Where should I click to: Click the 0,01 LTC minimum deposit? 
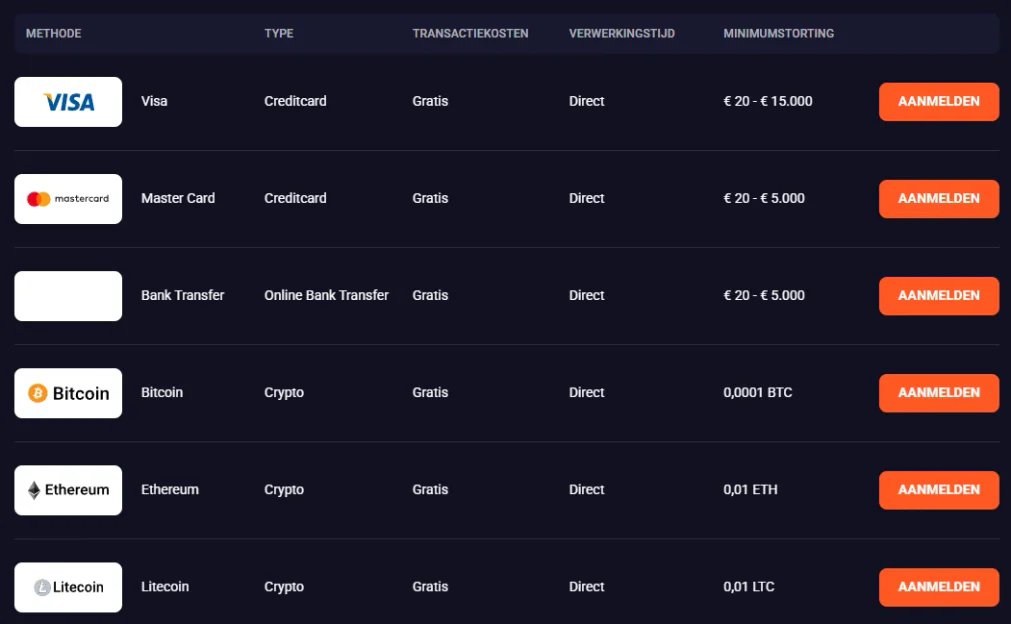749,587
